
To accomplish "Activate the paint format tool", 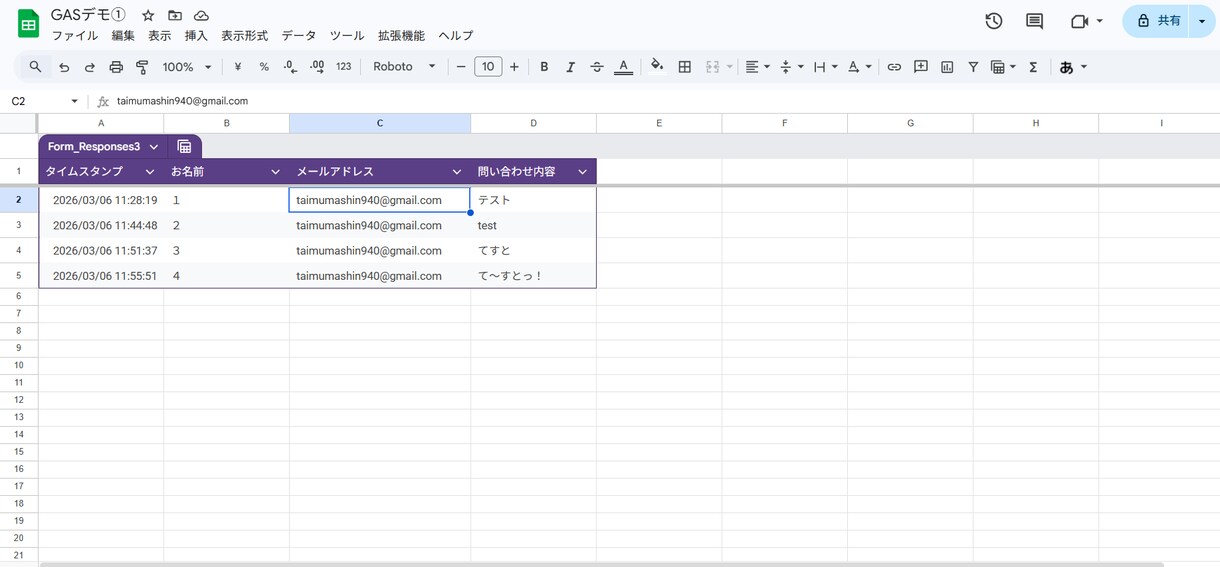I will coord(142,67).
